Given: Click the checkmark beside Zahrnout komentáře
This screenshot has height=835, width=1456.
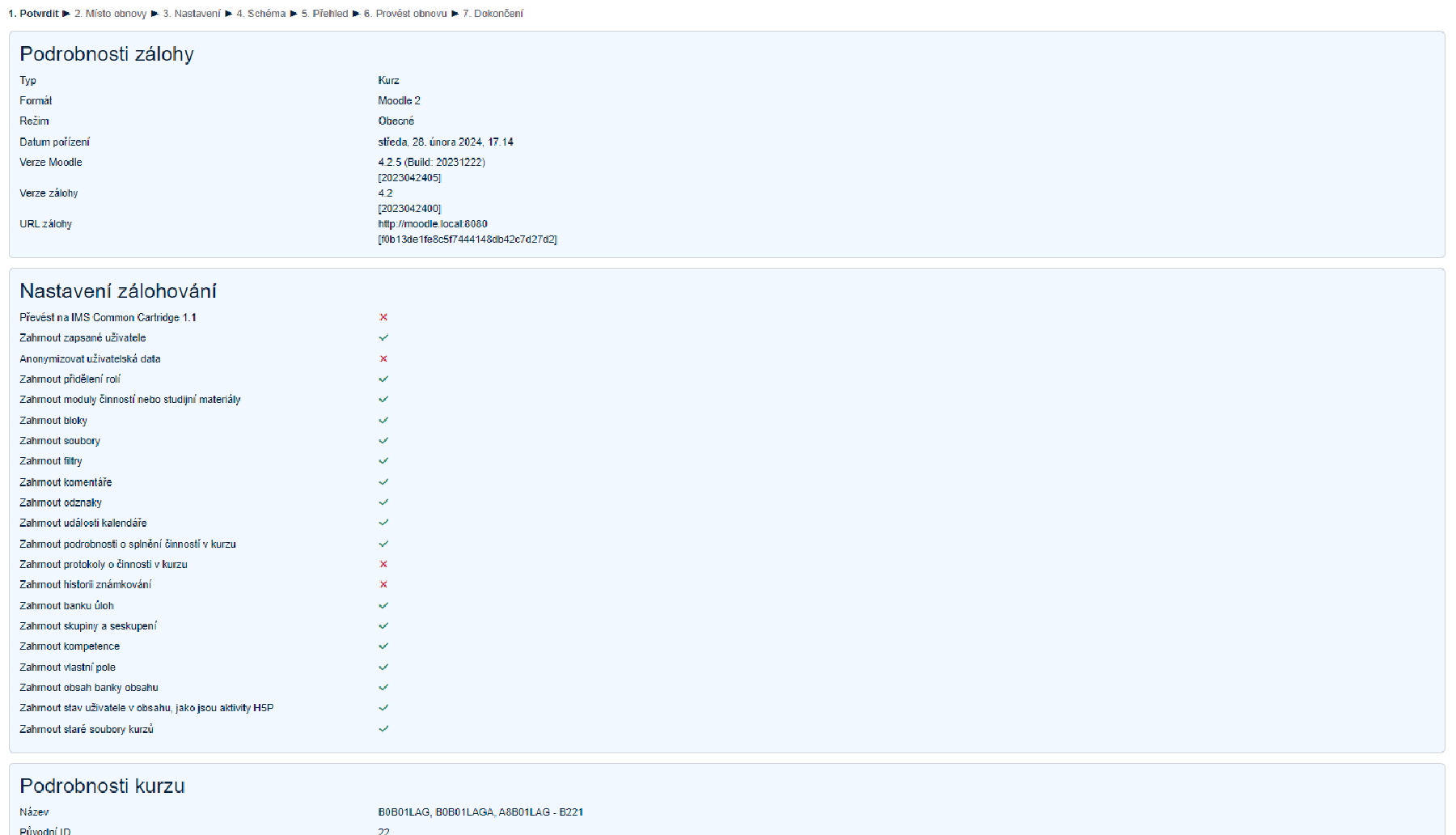Looking at the screenshot, I should coord(383,481).
